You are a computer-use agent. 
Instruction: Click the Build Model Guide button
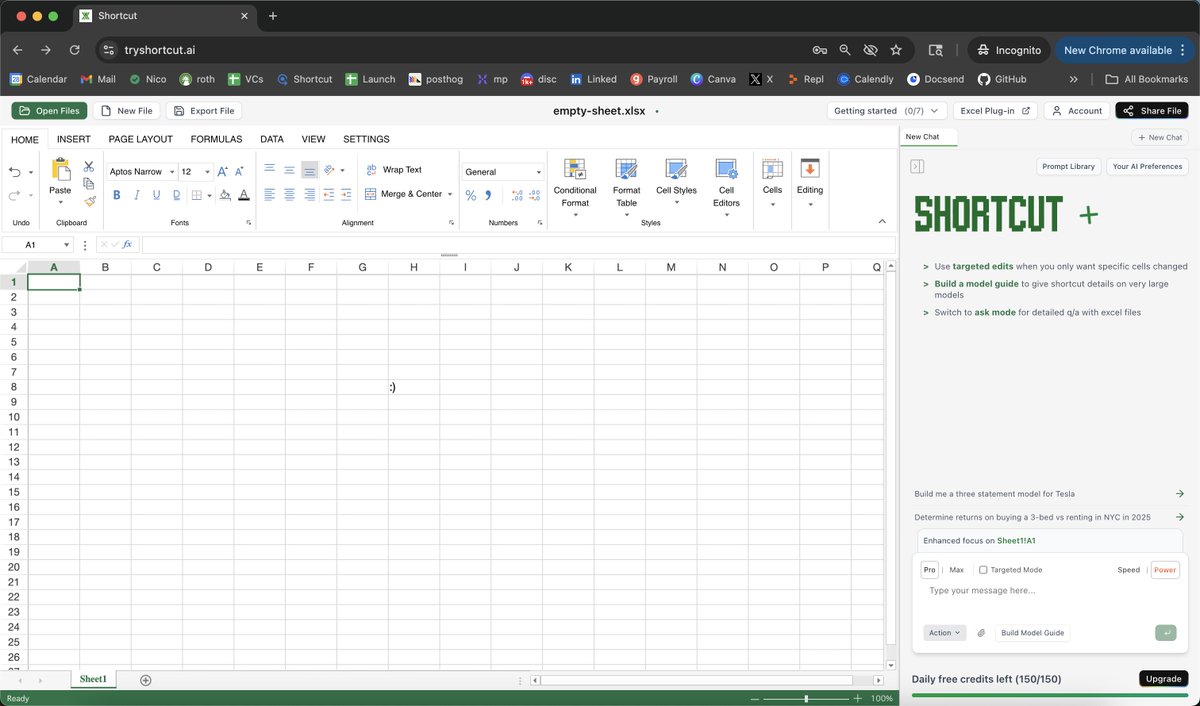[x=1033, y=633]
